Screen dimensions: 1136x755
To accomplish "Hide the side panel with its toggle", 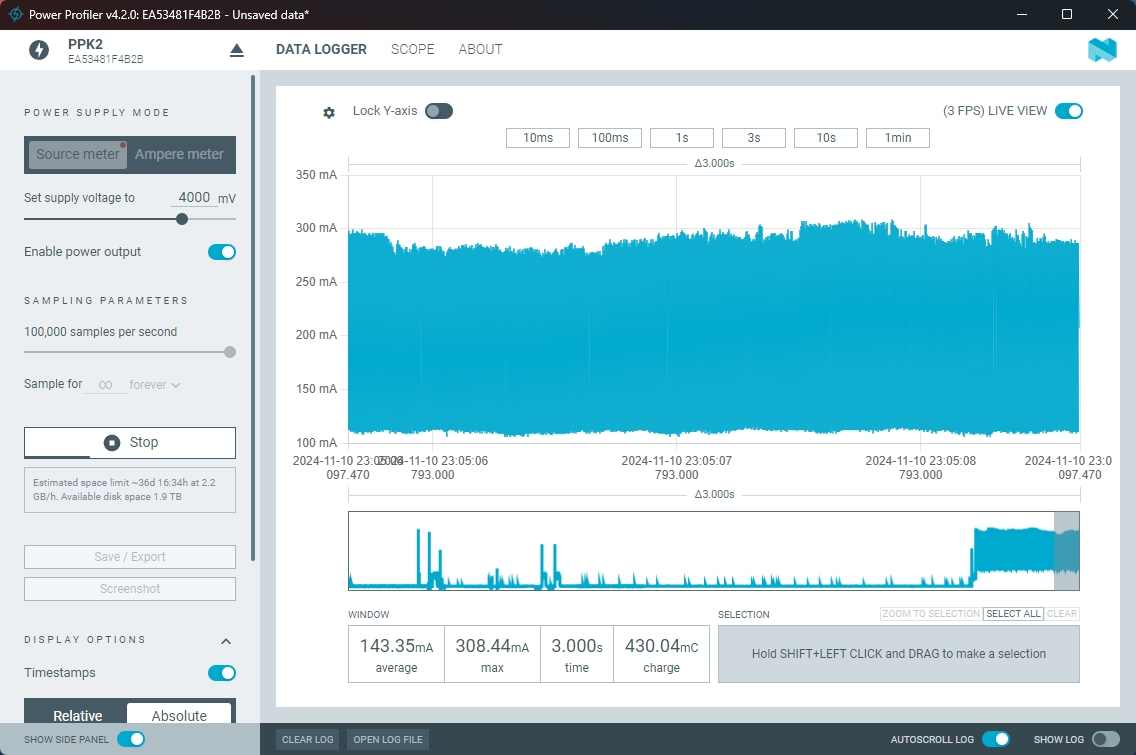I will tap(131, 739).
